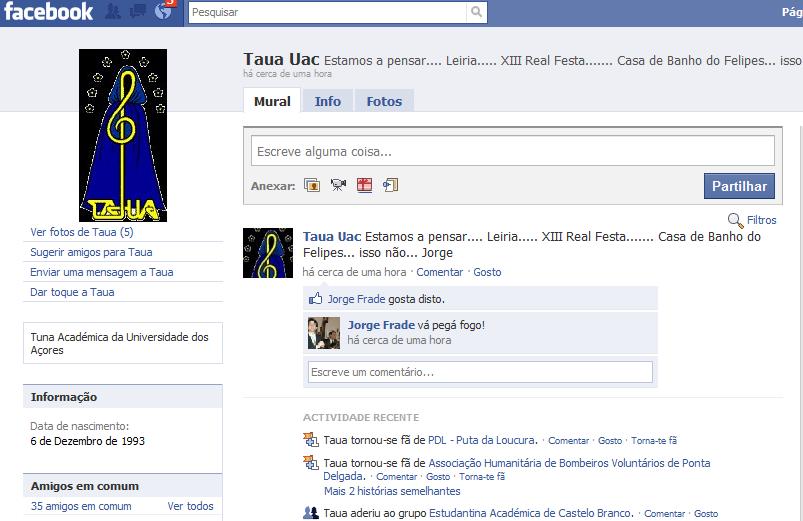Screen dimensions: 803x521
Task: Click 'Ver todos' mutual friends
Action: pos(191,506)
